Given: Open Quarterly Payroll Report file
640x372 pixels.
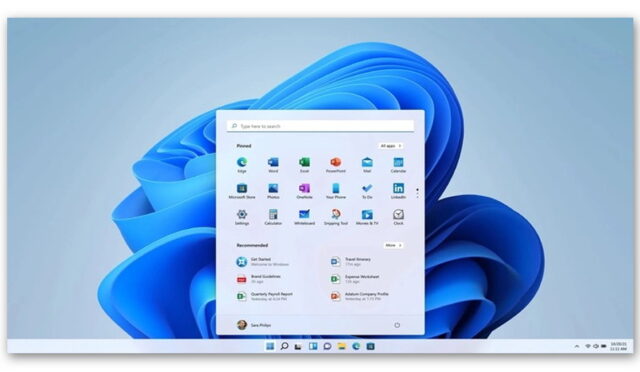Looking at the screenshot, I should tap(265, 296).
